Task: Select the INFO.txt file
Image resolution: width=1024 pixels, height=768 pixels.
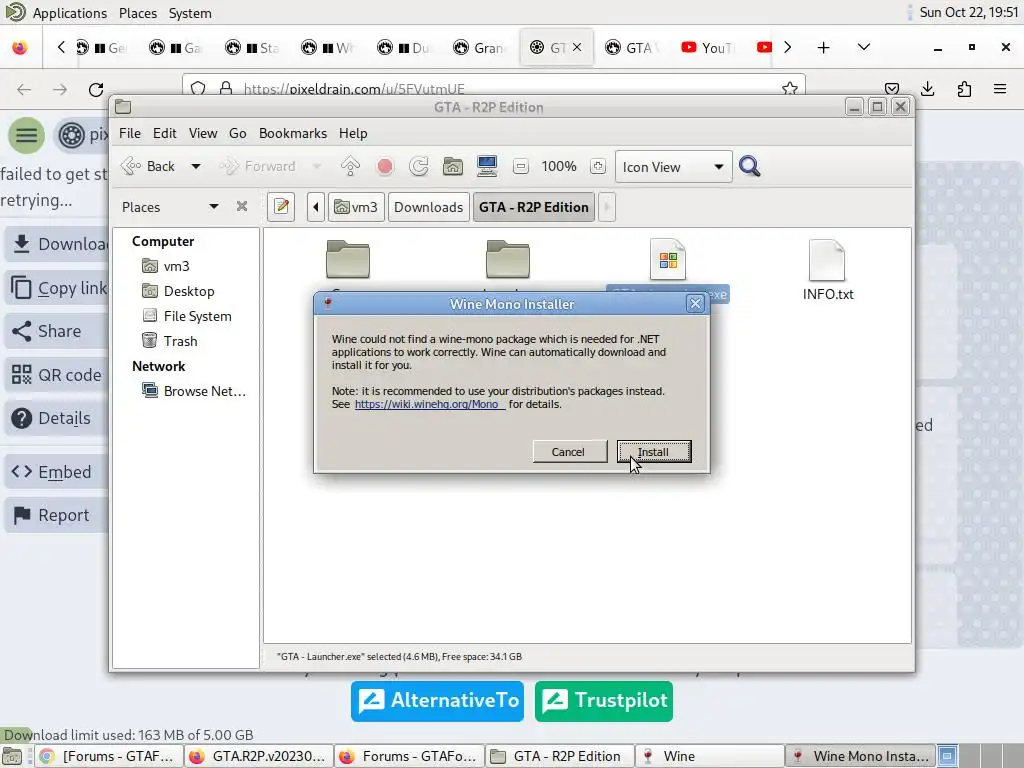Action: 827,270
